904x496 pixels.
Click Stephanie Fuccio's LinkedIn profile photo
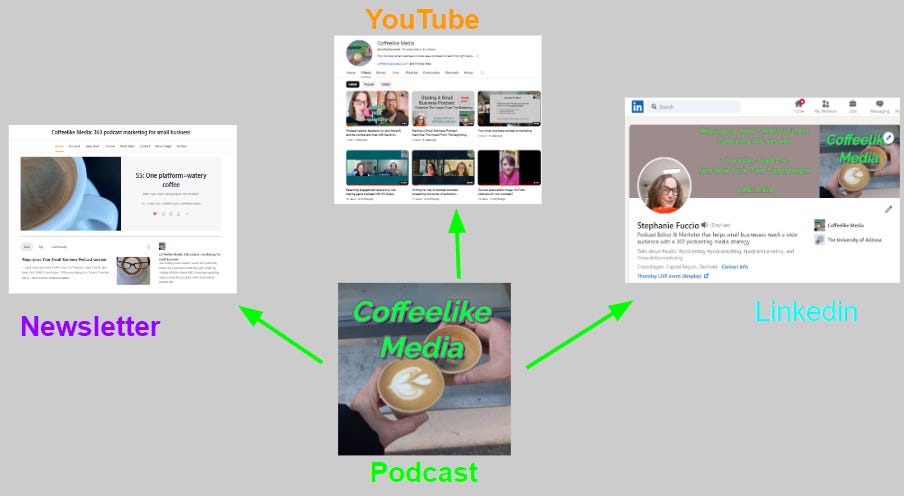pos(665,185)
